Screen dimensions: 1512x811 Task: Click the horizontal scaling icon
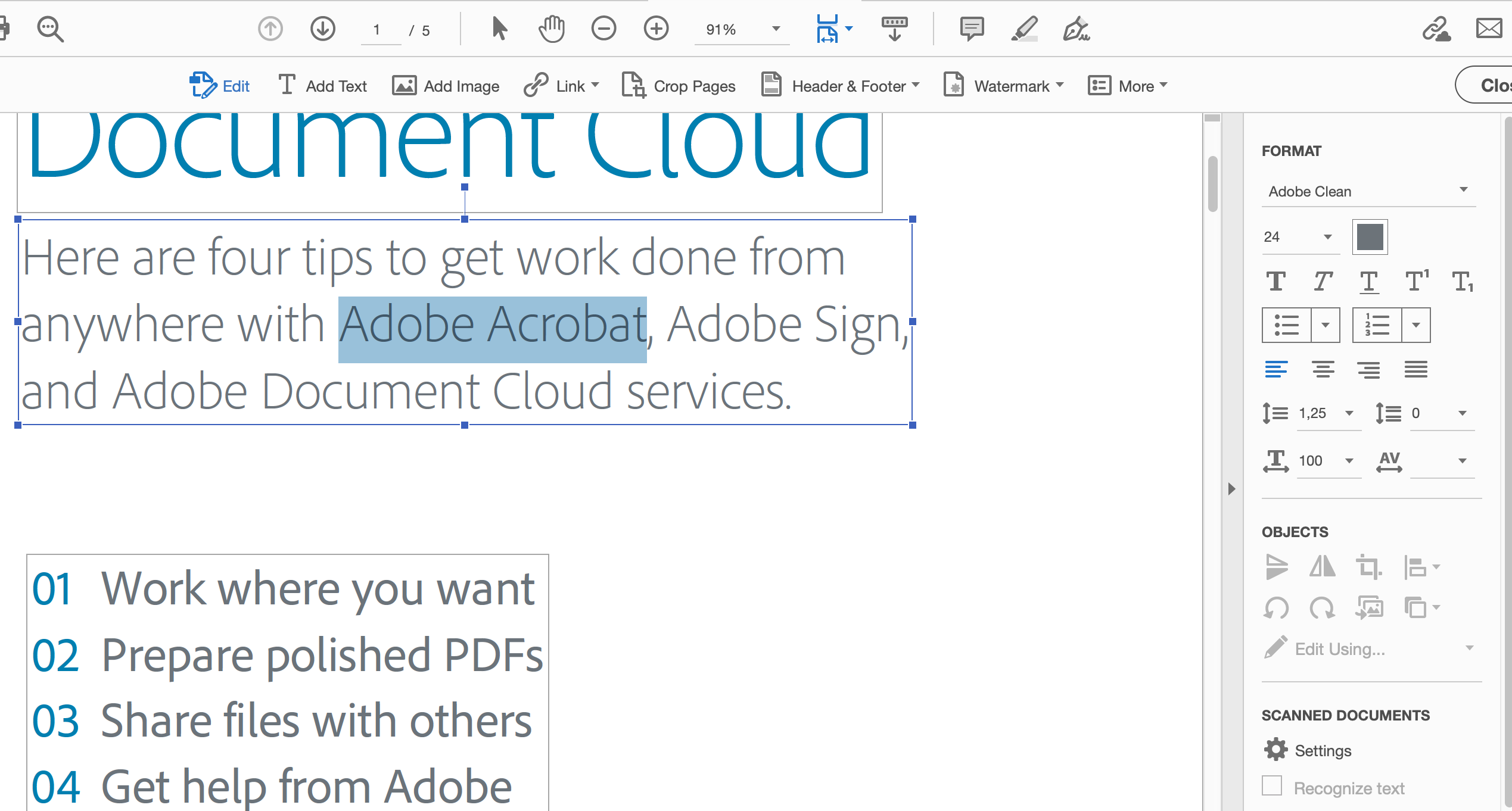1275,461
